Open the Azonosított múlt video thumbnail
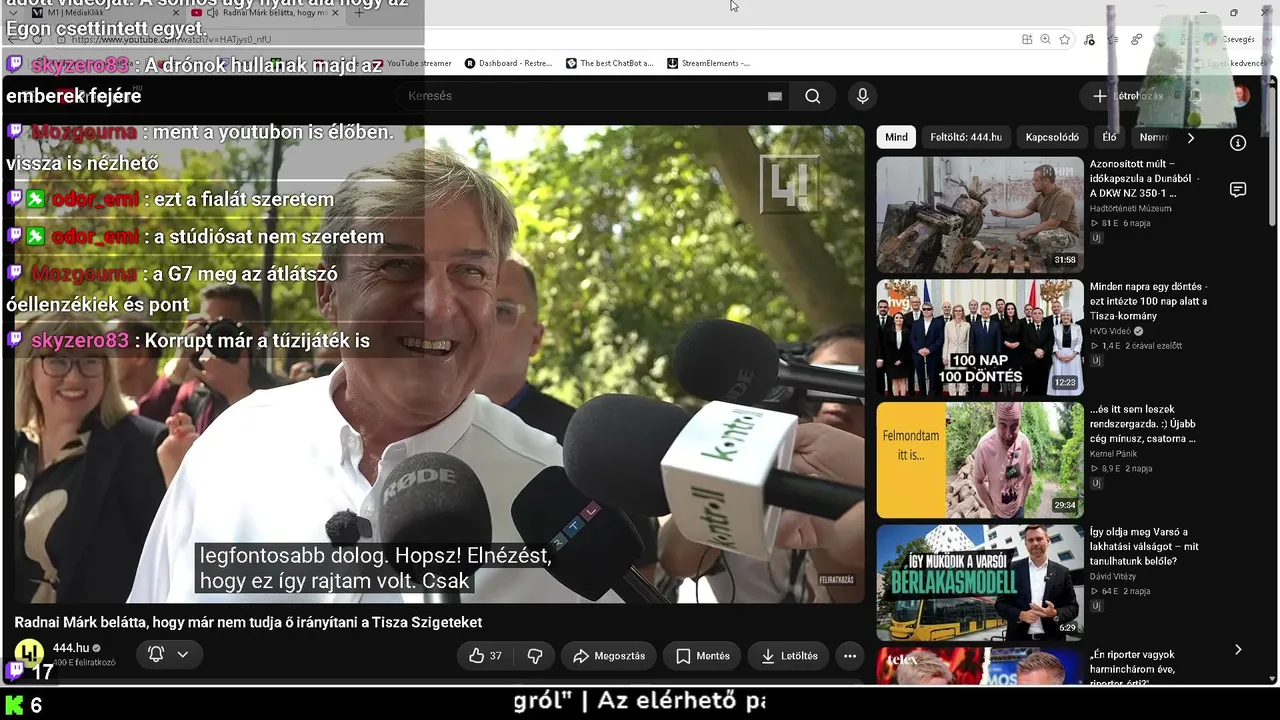This screenshot has height=720, width=1280. coord(980,215)
